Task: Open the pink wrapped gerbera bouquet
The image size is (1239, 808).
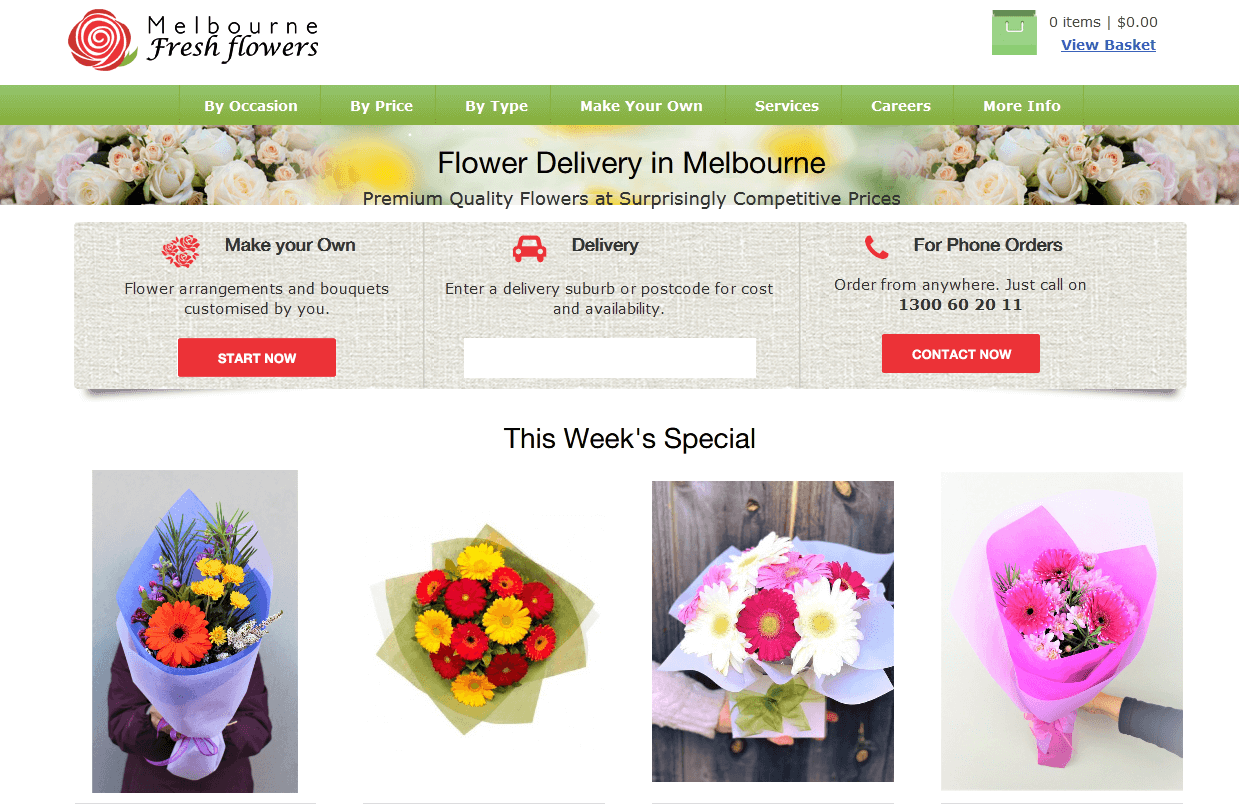Action: pos(1062,631)
